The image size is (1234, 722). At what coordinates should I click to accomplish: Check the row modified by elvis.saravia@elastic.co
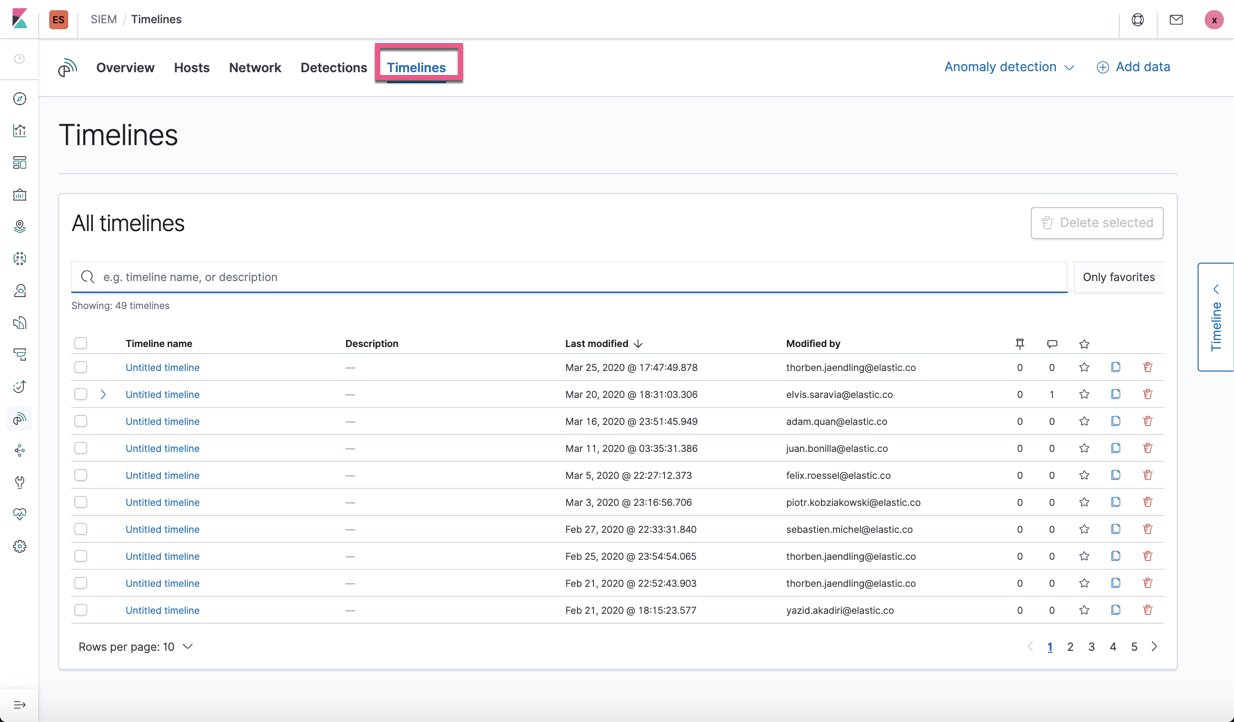[81, 394]
